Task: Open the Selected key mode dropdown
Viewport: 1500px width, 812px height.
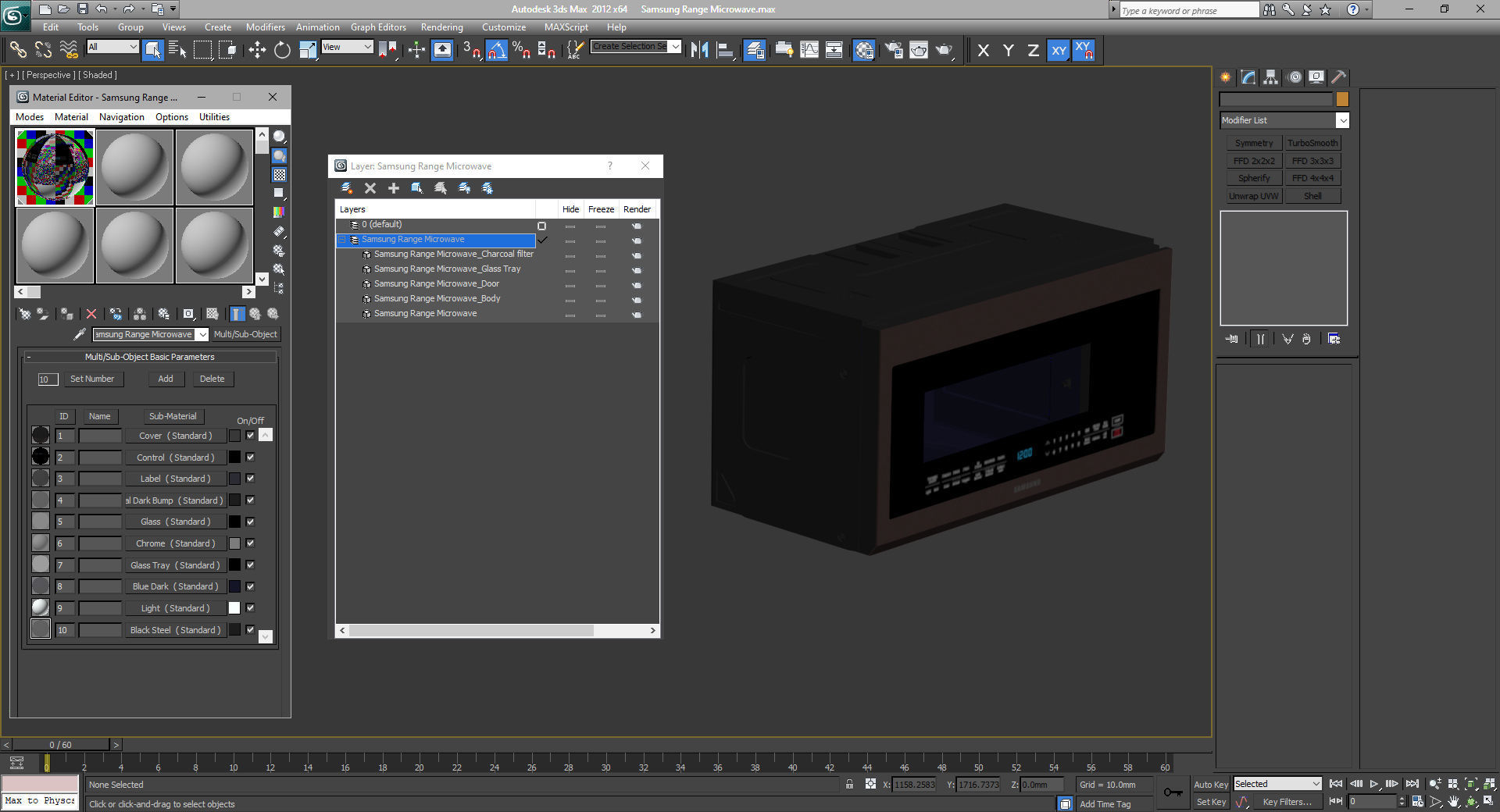Action: pos(1277,784)
